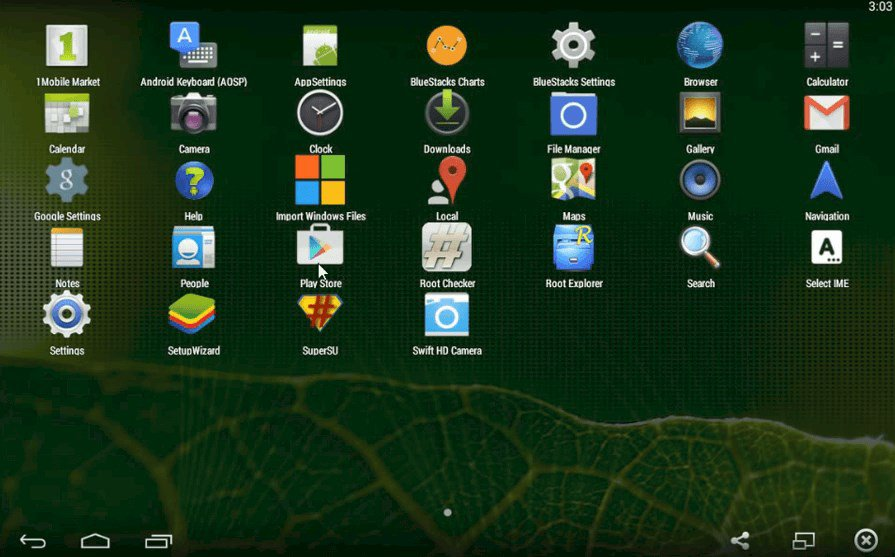Image resolution: width=895 pixels, height=557 pixels.
Task: Open the Navigation app
Action: pos(827,180)
